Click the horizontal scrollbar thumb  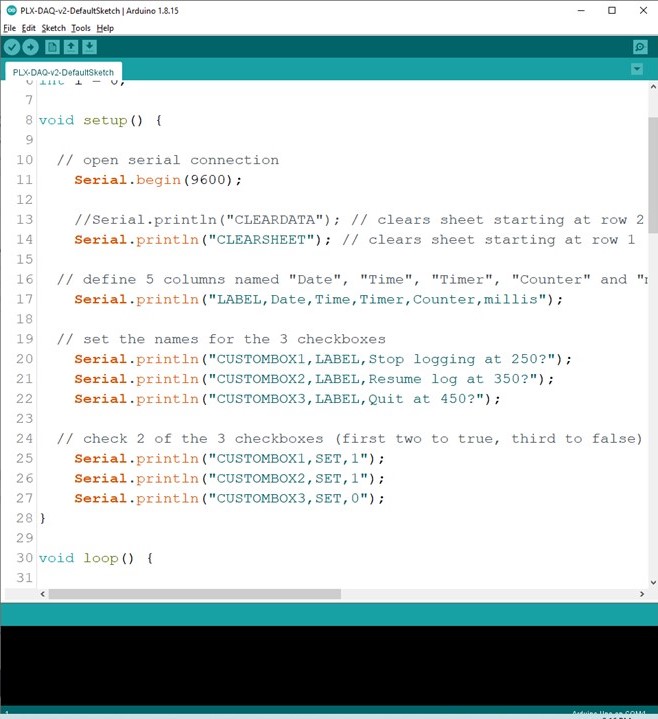(195, 594)
